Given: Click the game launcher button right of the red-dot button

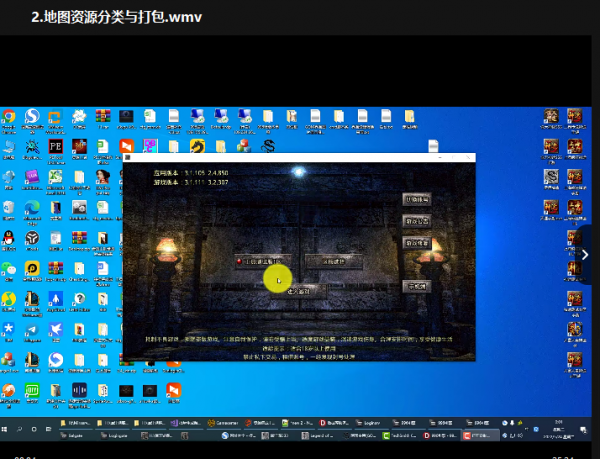Looking at the screenshot, I should (333, 262).
